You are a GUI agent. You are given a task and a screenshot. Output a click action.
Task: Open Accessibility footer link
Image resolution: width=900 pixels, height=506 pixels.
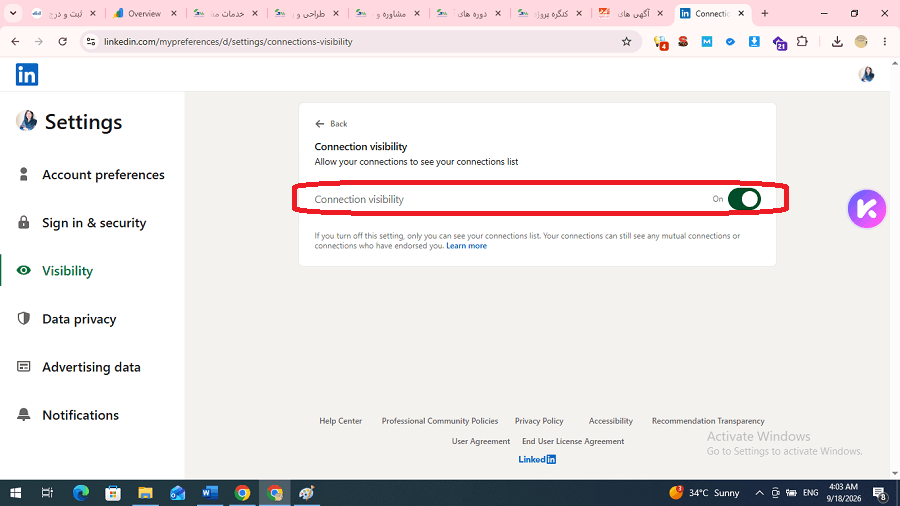(x=611, y=421)
